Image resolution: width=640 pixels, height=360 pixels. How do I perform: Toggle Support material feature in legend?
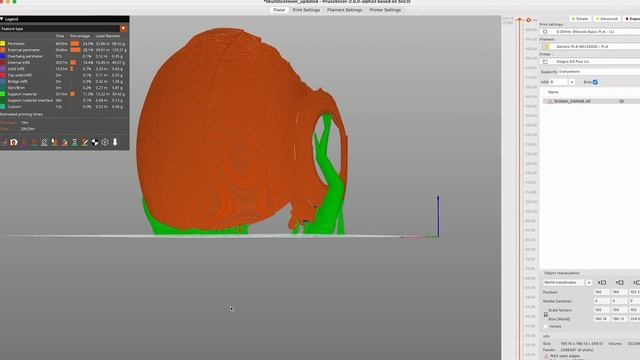[x=63, y=94]
